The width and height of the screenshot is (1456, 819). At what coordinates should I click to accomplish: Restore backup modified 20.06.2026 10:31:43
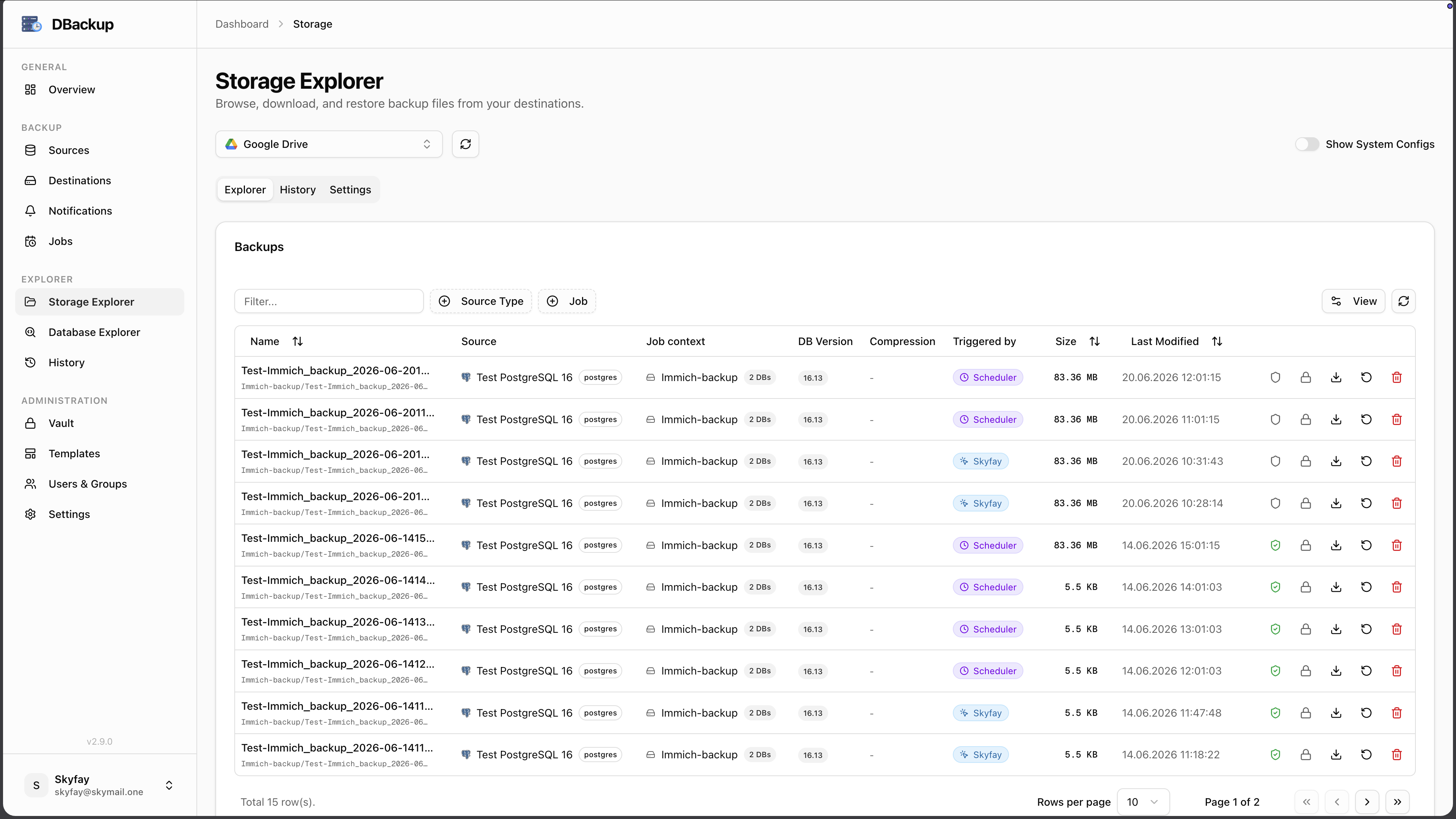1366,461
